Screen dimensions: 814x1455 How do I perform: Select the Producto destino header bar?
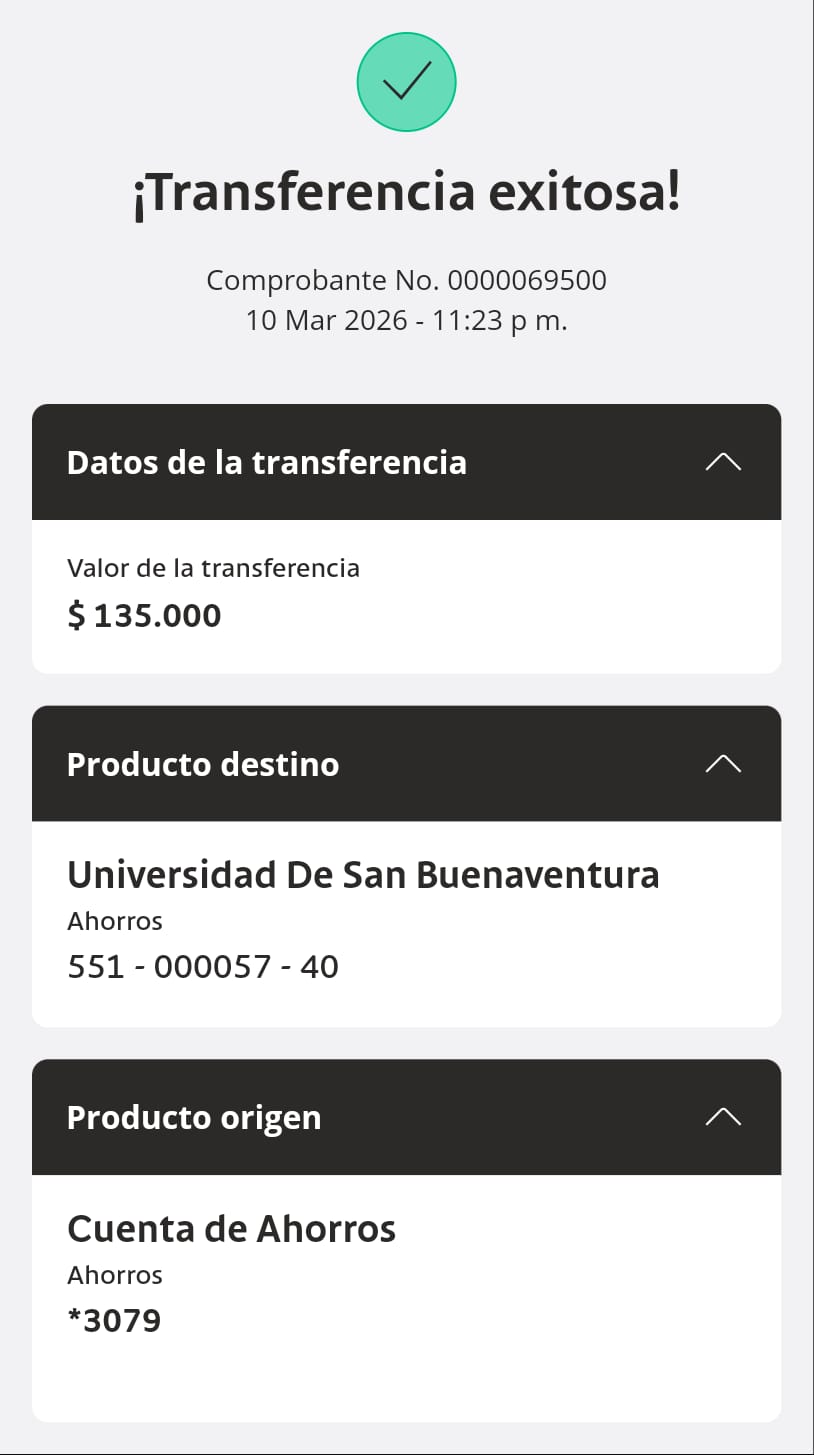coord(407,764)
